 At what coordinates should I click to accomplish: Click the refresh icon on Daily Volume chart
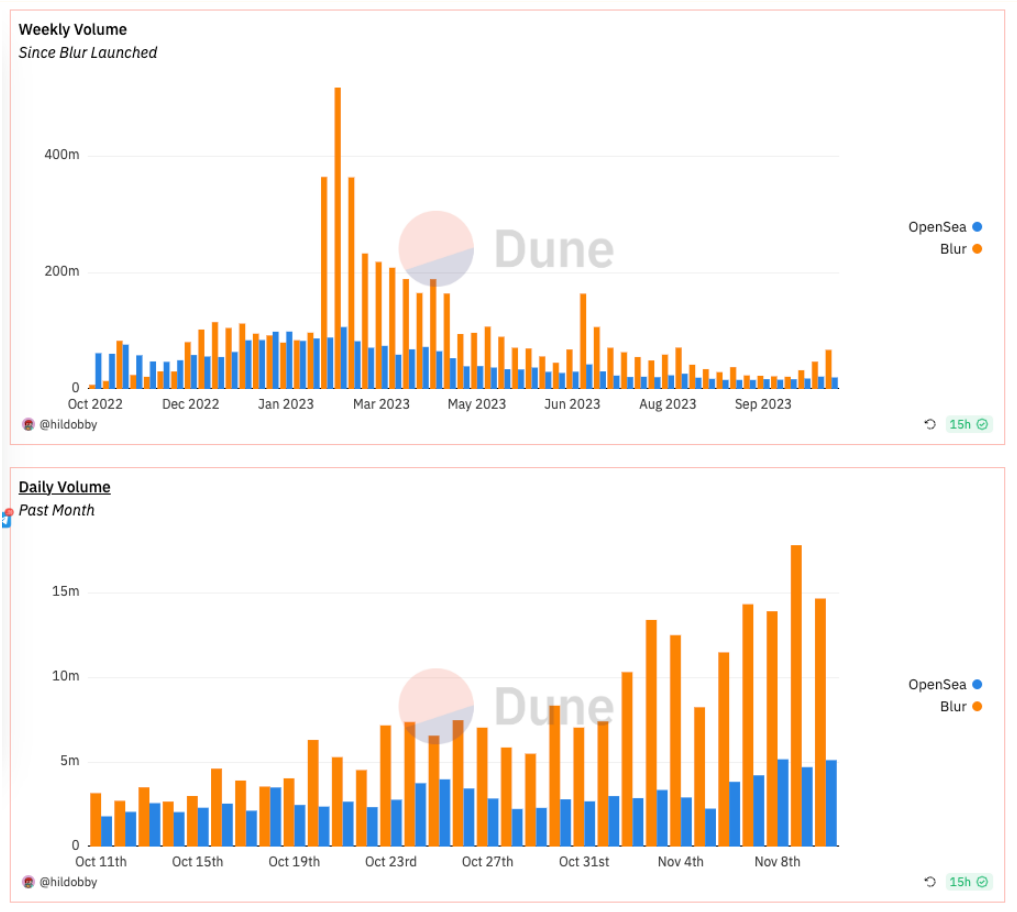[x=930, y=882]
